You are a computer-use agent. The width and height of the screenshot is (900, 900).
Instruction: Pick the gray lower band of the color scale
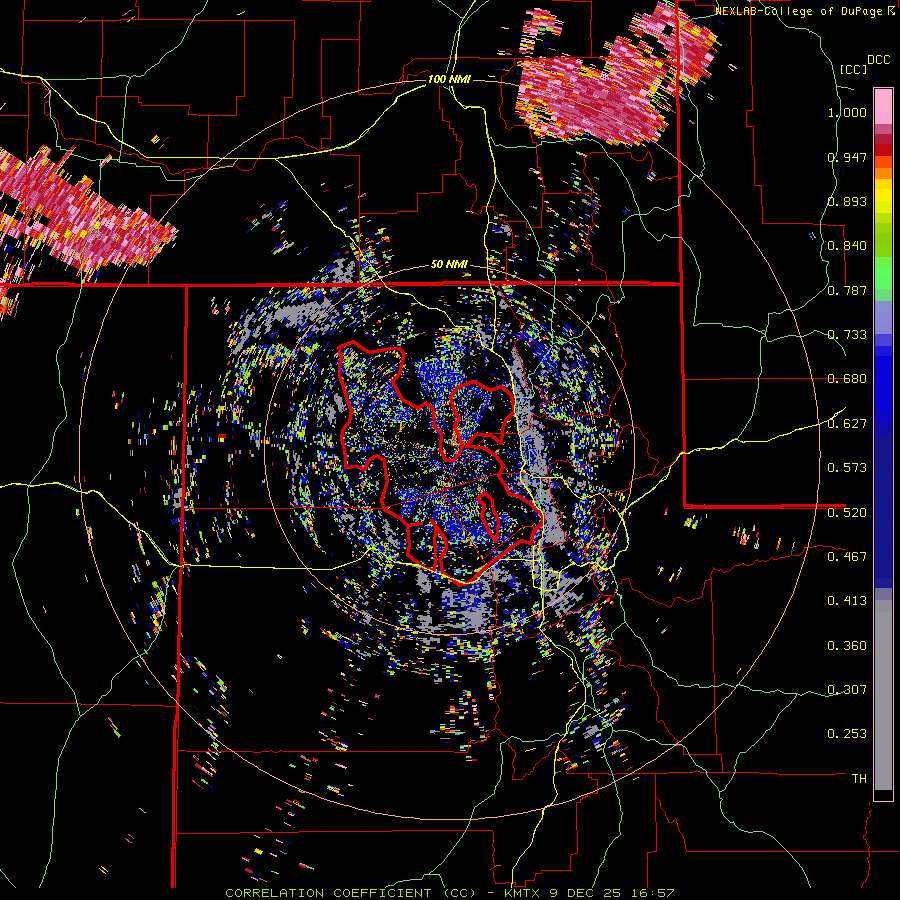point(883,695)
